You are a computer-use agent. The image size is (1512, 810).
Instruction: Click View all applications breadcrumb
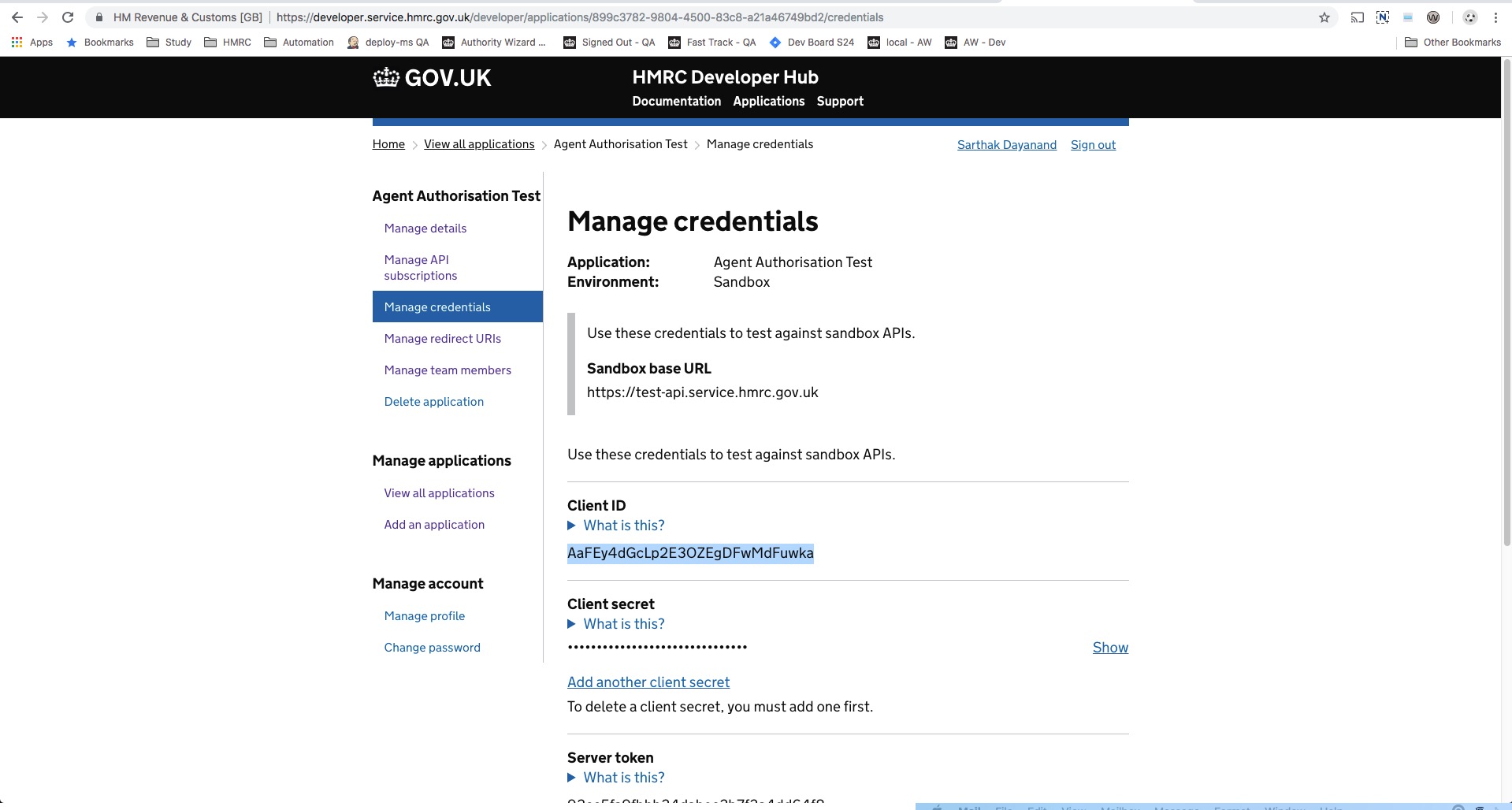pyautogui.click(x=479, y=144)
